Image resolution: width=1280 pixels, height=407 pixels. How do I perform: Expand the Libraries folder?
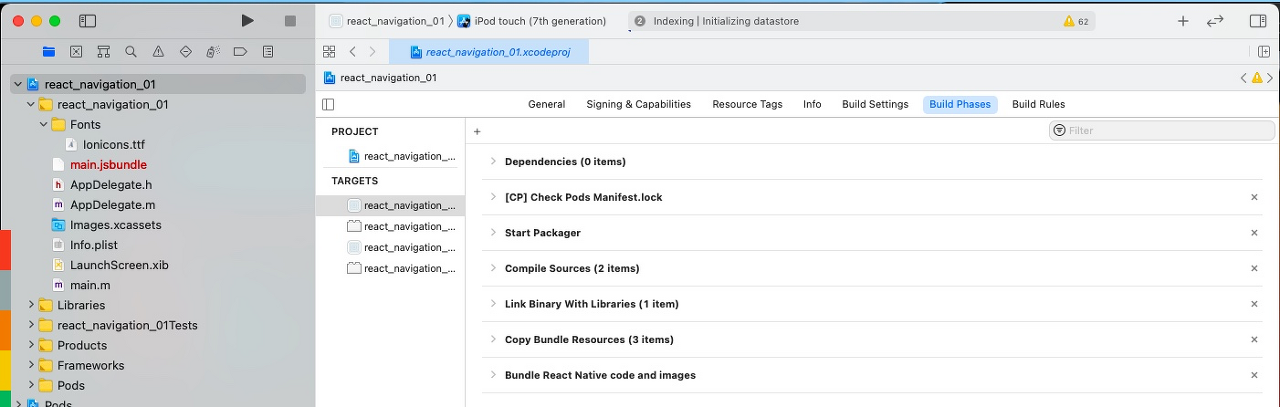(31, 305)
